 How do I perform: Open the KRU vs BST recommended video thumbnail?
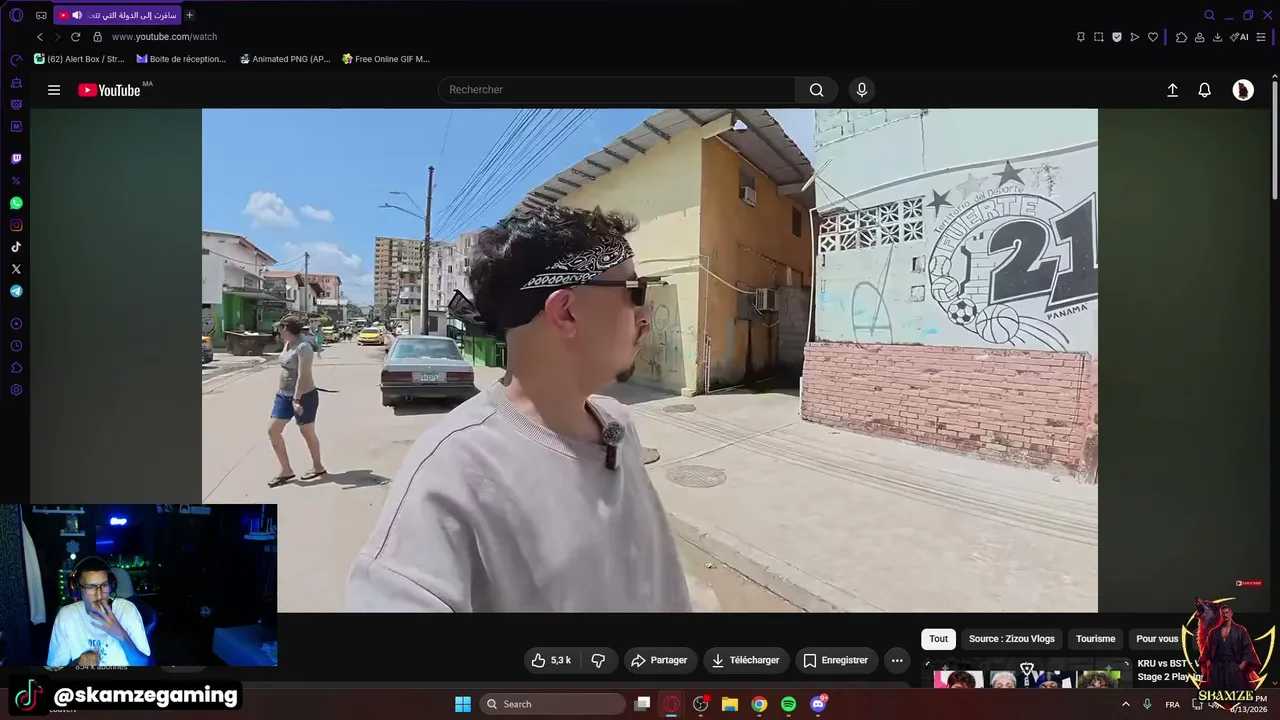click(1026, 674)
